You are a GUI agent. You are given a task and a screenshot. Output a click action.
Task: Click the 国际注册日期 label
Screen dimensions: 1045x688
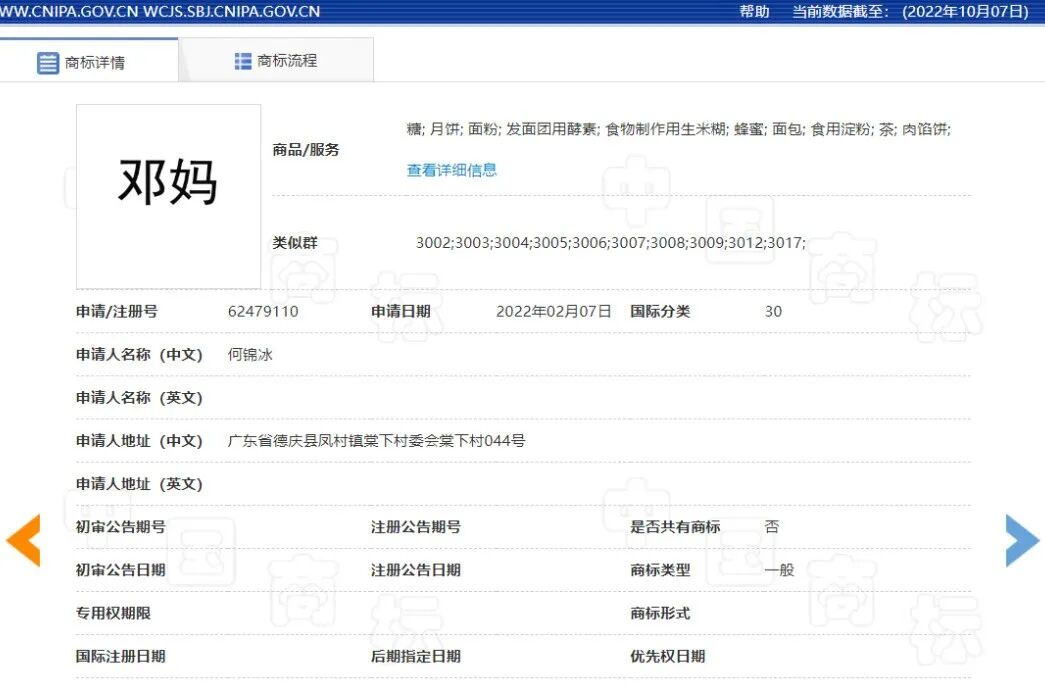(x=121, y=656)
